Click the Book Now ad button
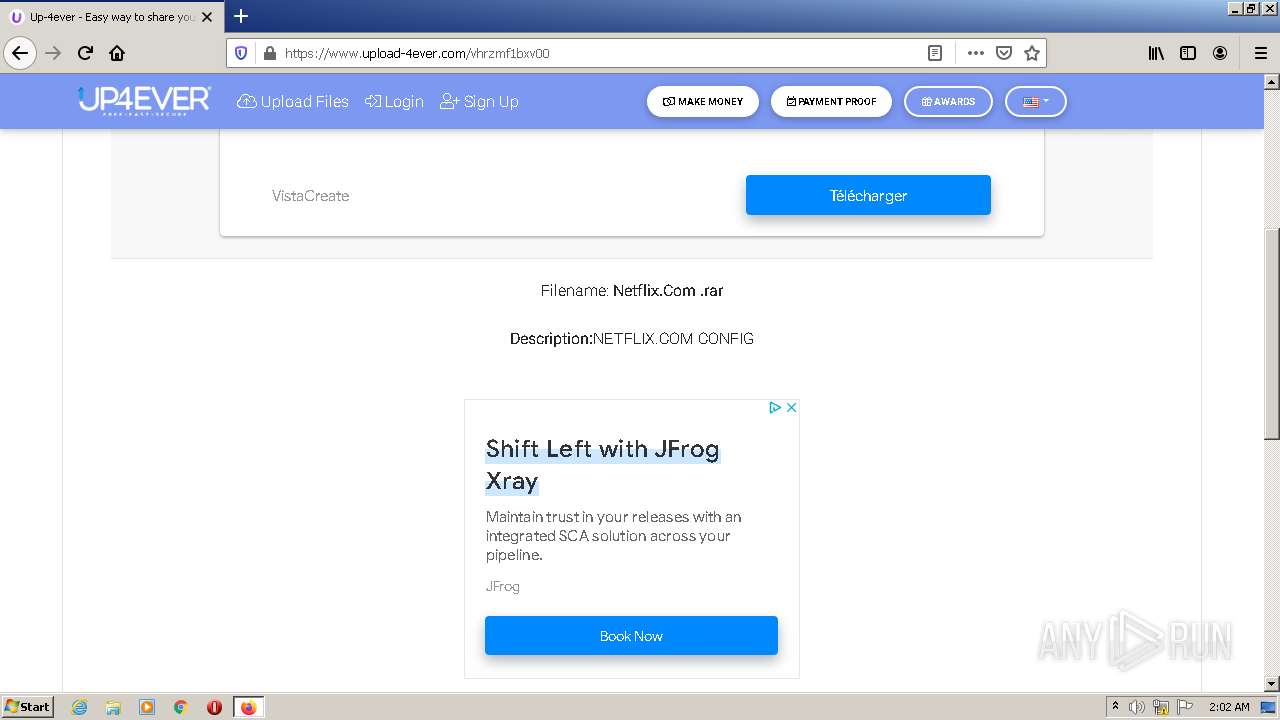 (631, 636)
